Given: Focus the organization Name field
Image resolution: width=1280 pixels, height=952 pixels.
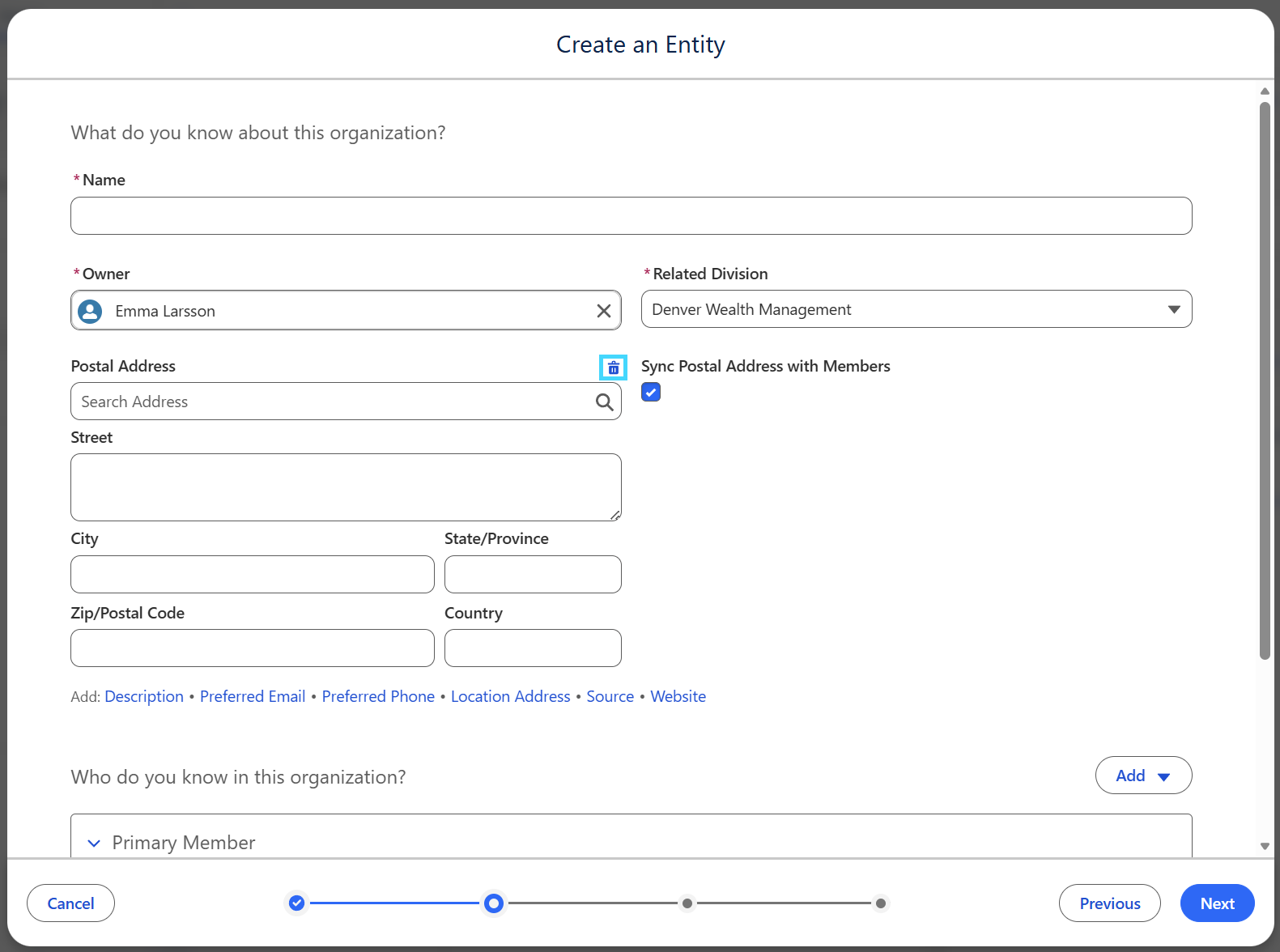Looking at the screenshot, I should [x=631, y=215].
